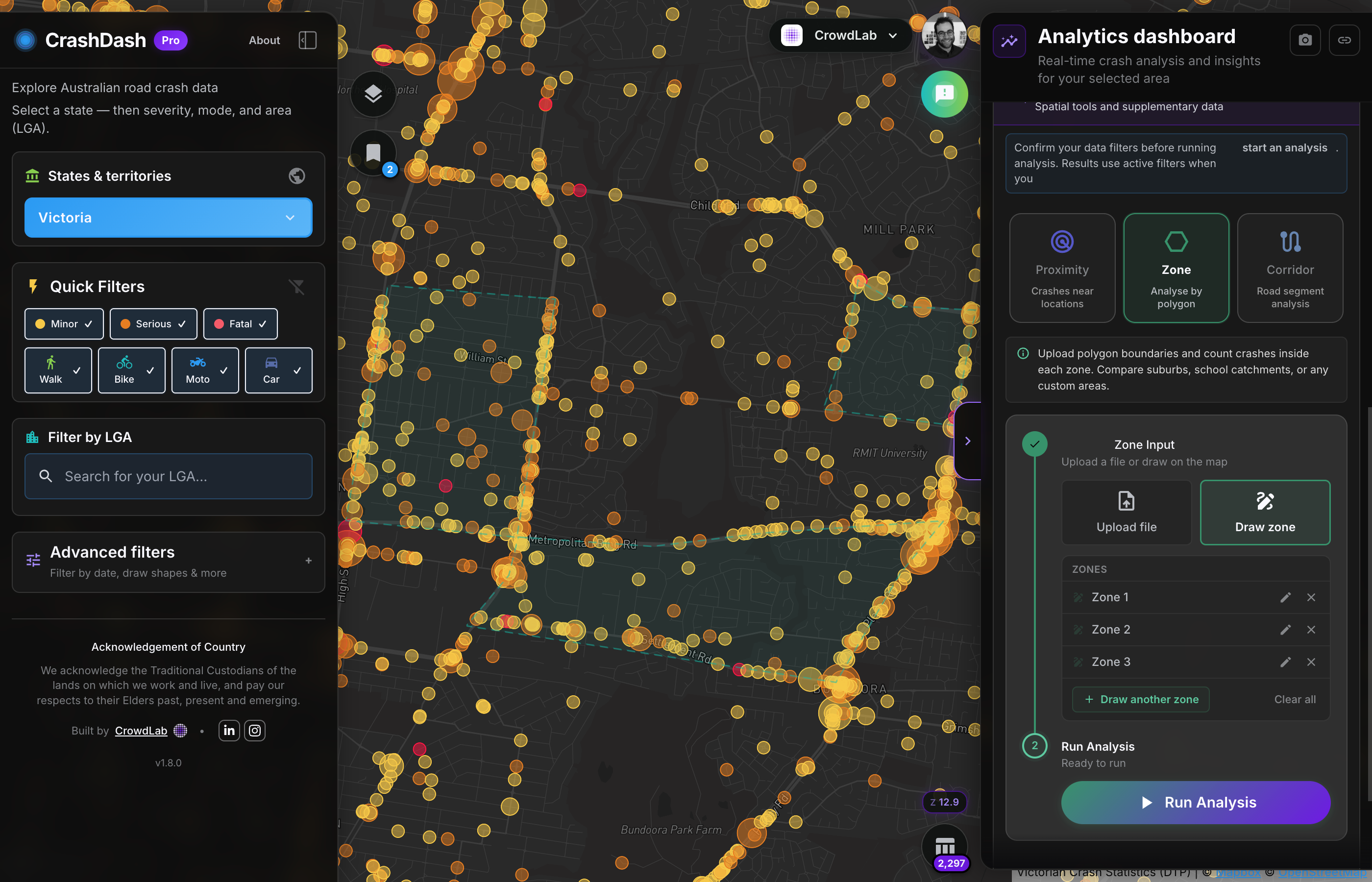
Task: Click the Bundoora Park Farm map label
Action: (x=671, y=830)
